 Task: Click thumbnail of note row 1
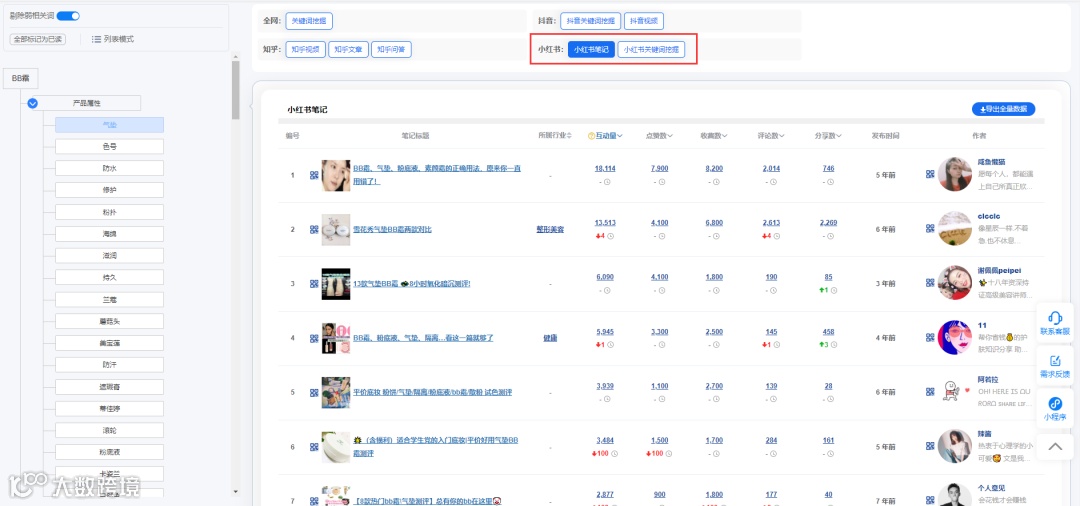[335, 176]
